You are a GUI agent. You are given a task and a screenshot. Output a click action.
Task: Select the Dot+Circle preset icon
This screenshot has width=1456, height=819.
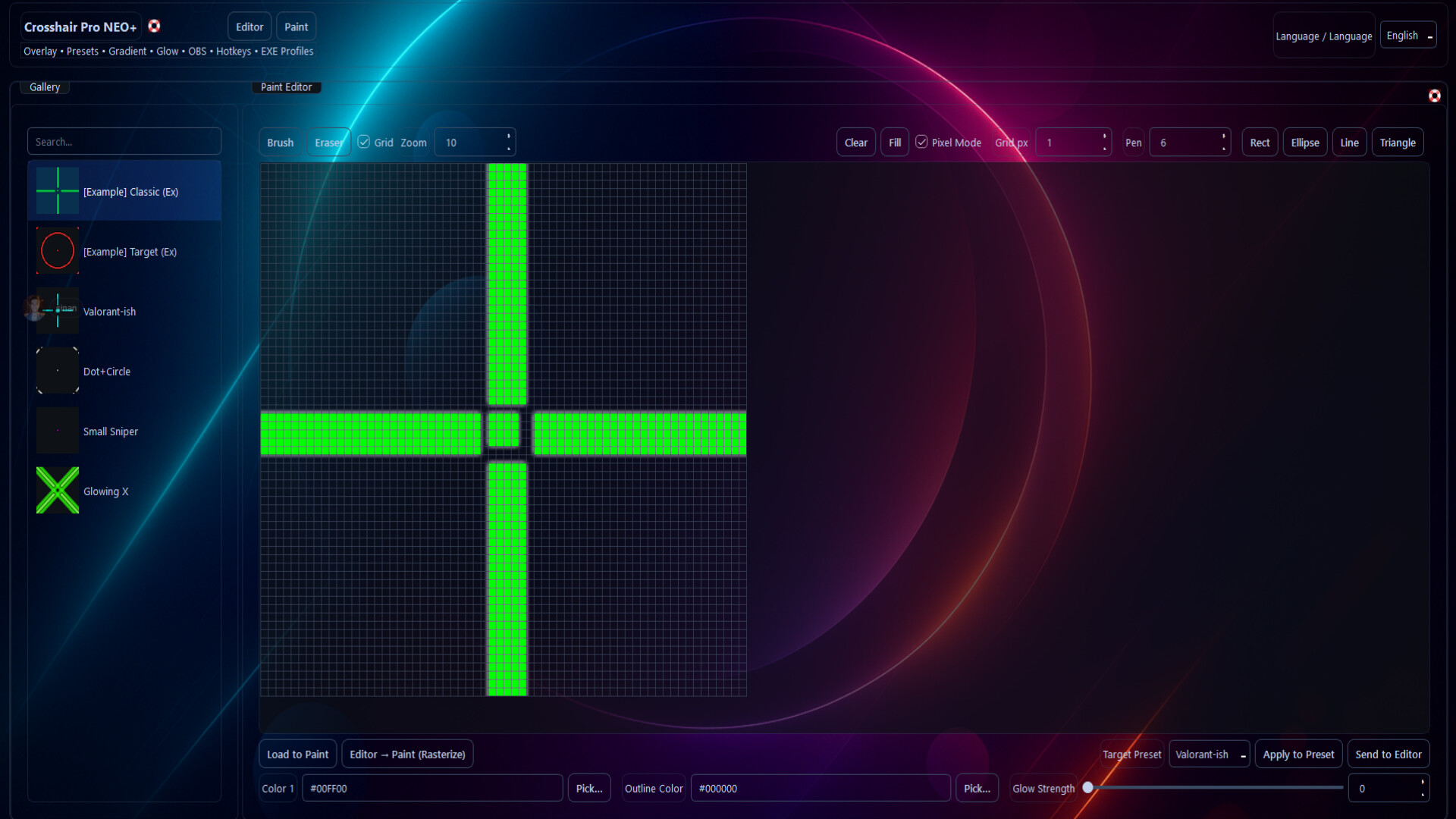[57, 370]
